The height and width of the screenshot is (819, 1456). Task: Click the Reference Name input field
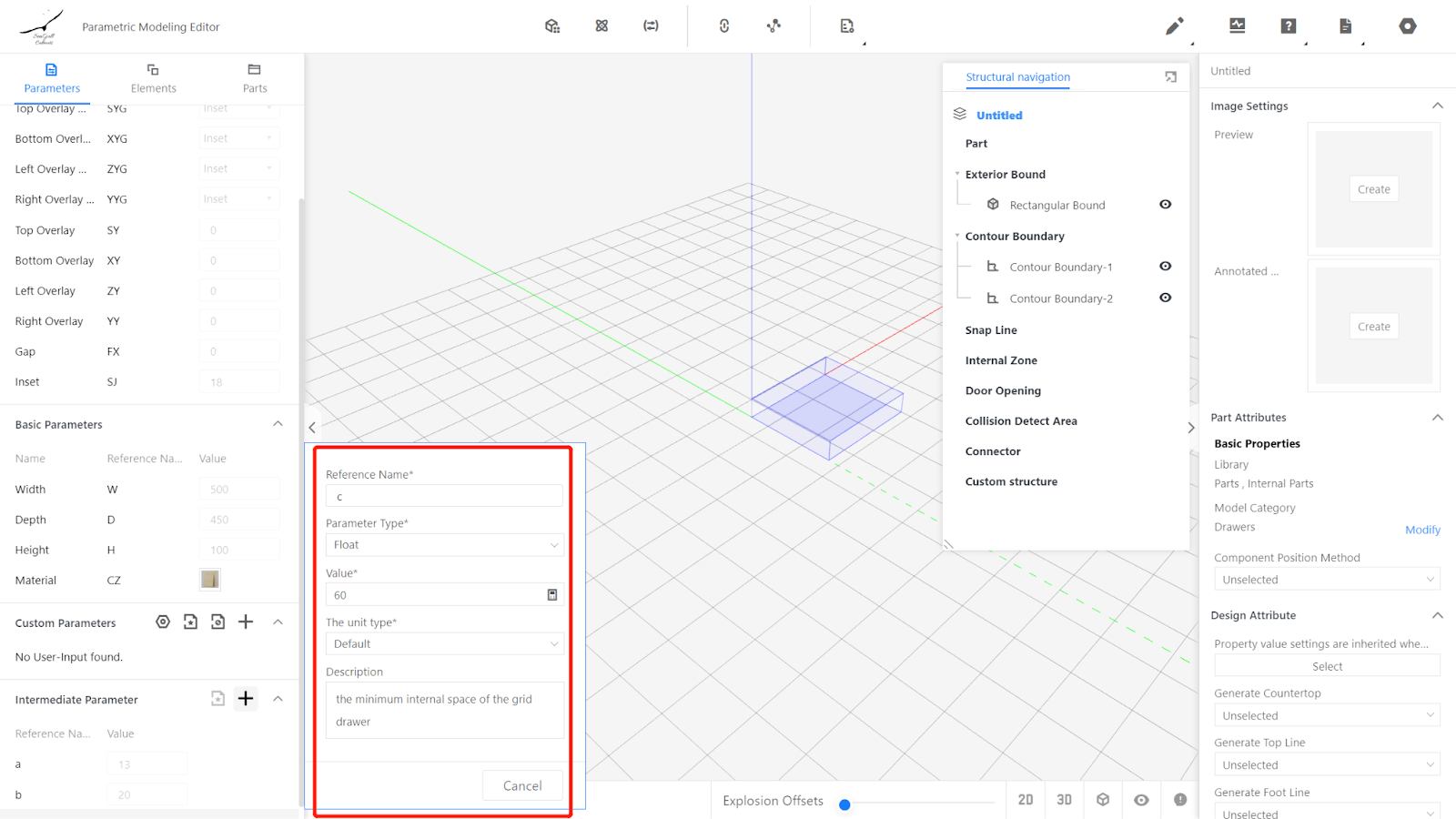(x=444, y=496)
